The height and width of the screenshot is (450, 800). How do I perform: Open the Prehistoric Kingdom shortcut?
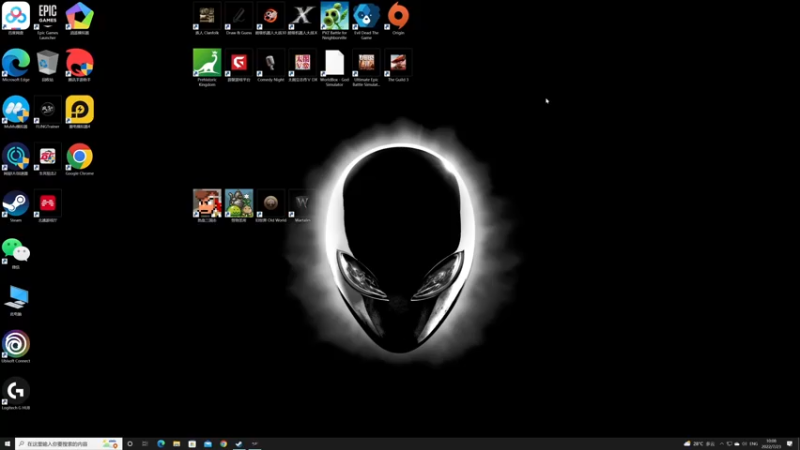207,65
